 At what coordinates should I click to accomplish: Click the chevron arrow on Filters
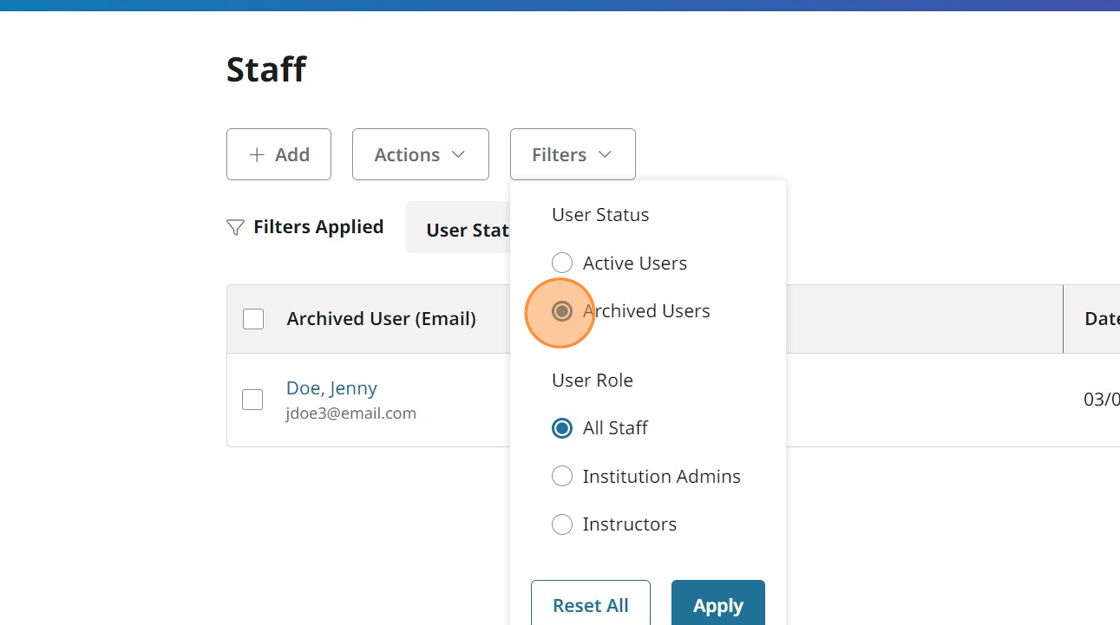[605, 155]
